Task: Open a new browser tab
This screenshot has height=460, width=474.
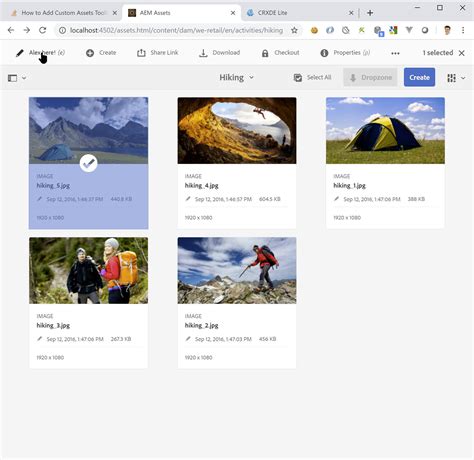Action: point(370,13)
